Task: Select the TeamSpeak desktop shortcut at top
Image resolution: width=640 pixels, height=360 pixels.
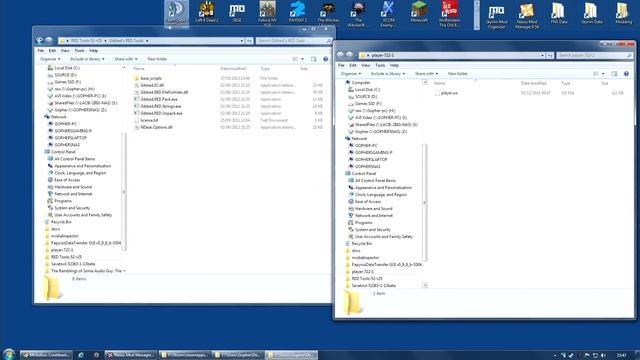Action: click(x=176, y=12)
